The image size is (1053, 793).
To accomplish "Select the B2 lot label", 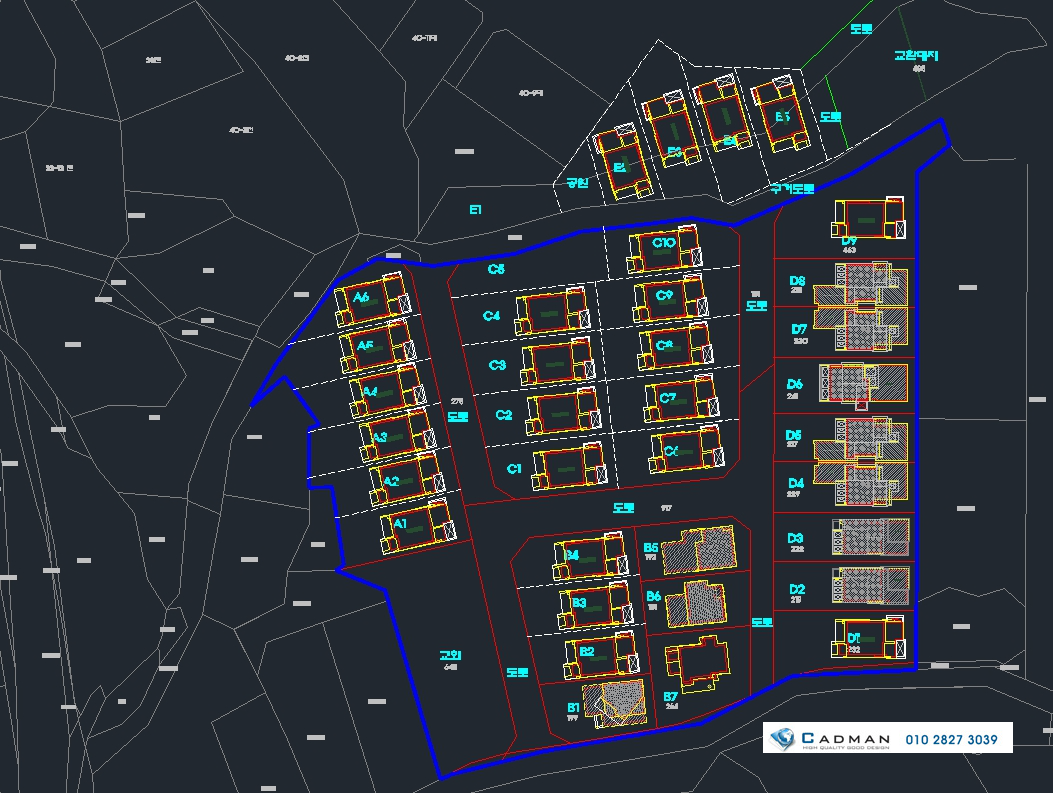I will point(586,651).
